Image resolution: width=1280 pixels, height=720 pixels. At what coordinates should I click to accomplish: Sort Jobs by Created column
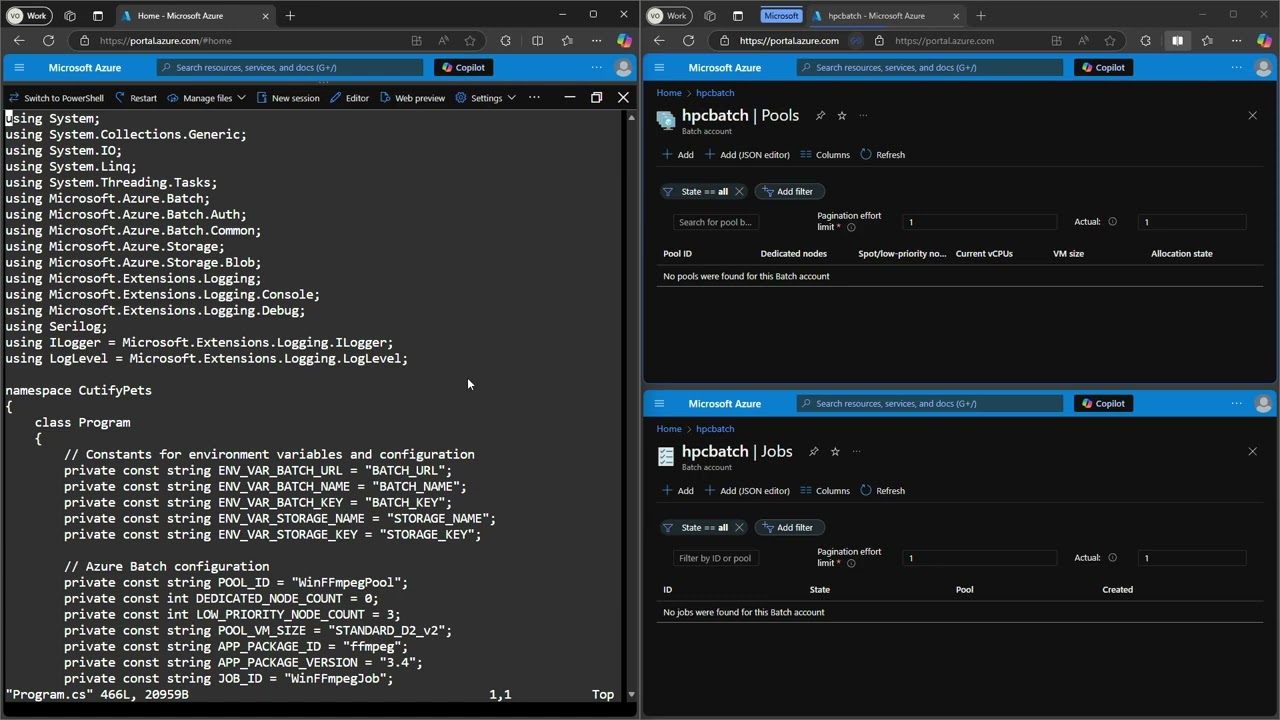pyautogui.click(x=1117, y=590)
